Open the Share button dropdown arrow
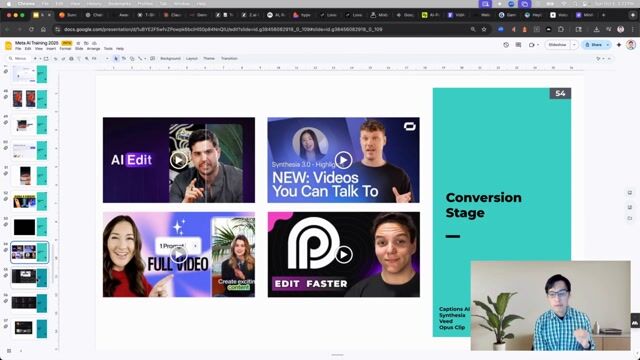 [608, 45]
